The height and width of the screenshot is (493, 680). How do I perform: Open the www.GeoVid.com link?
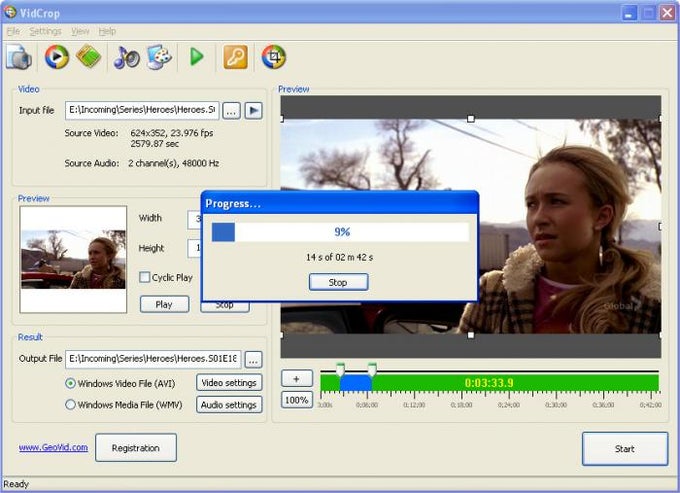click(x=53, y=447)
